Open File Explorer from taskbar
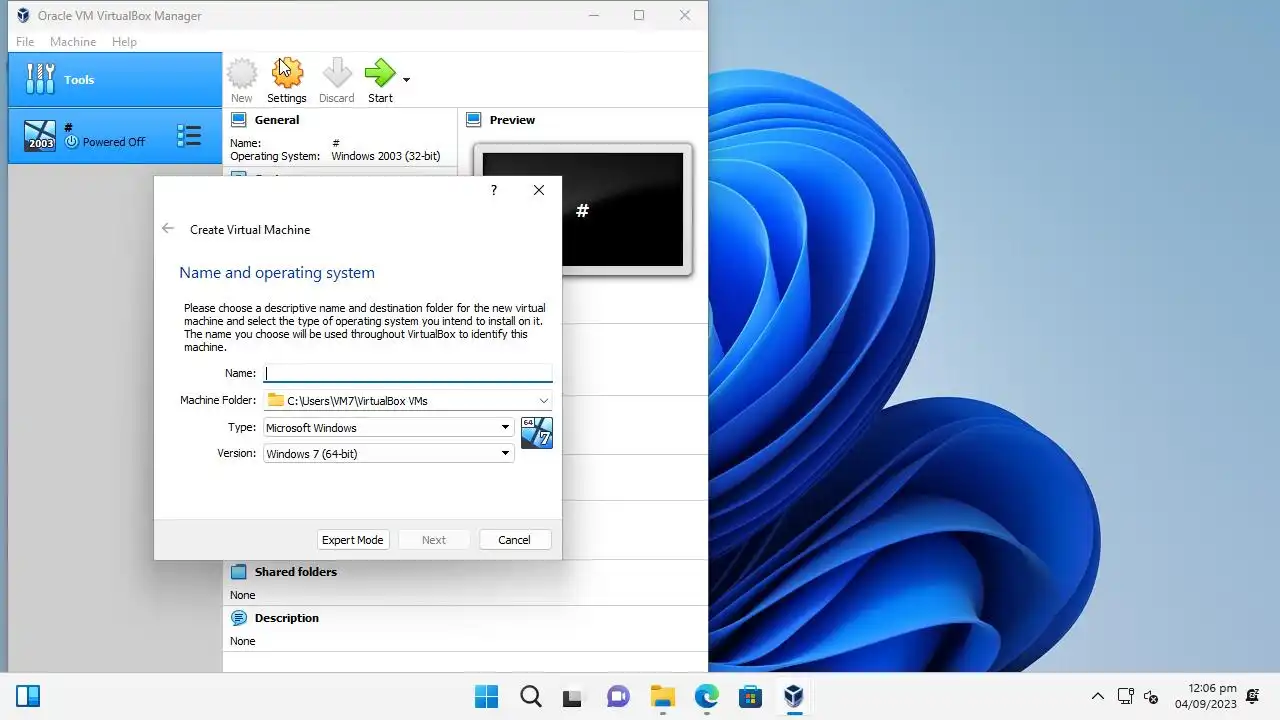The height and width of the screenshot is (720, 1280). click(x=662, y=696)
